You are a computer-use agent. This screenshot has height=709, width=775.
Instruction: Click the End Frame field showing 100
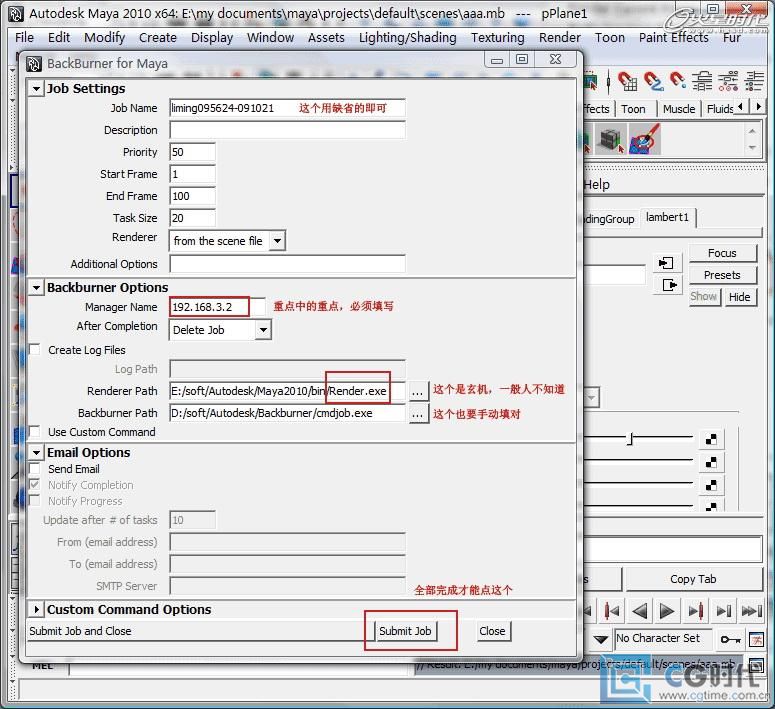pos(192,196)
